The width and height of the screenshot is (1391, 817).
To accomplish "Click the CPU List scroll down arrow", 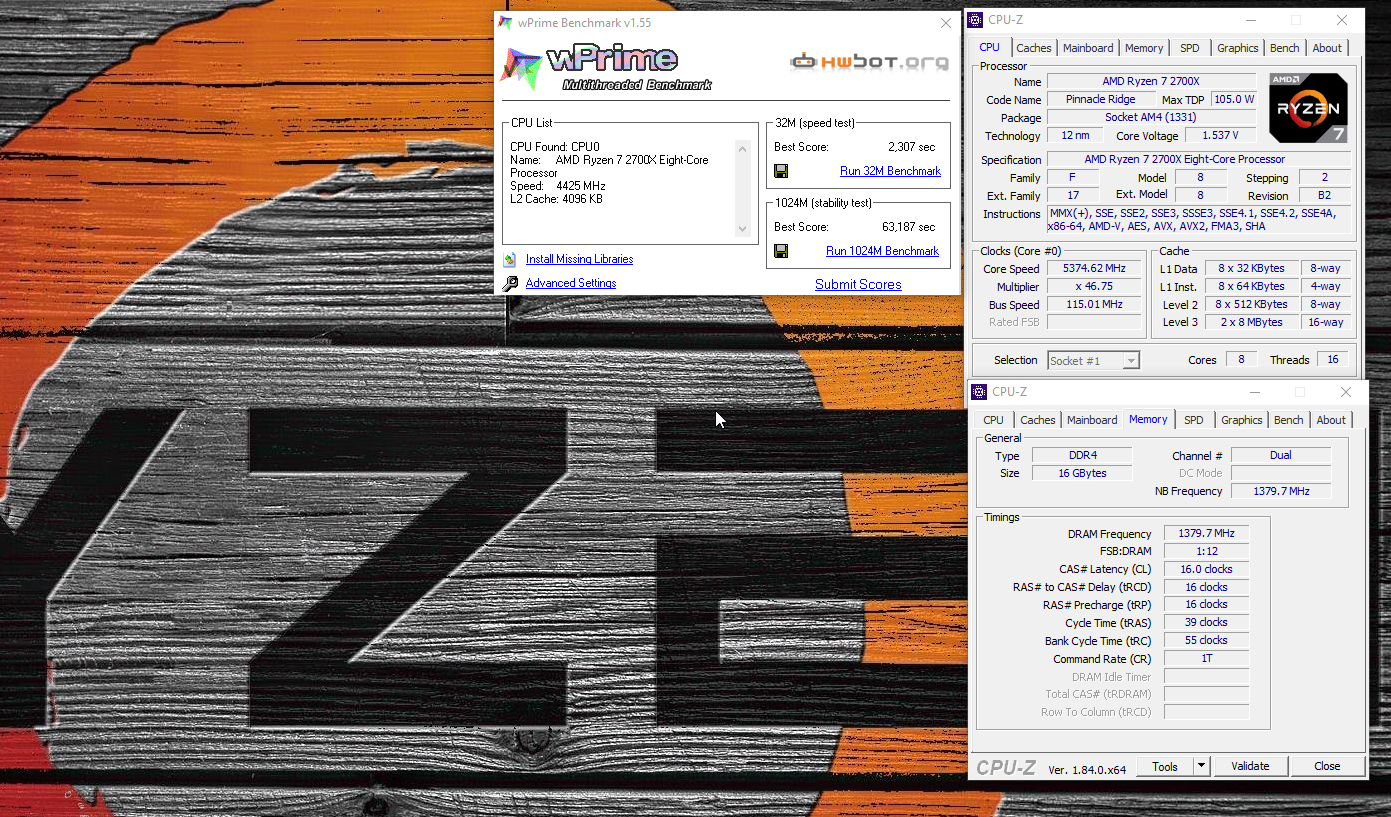I will (x=742, y=229).
